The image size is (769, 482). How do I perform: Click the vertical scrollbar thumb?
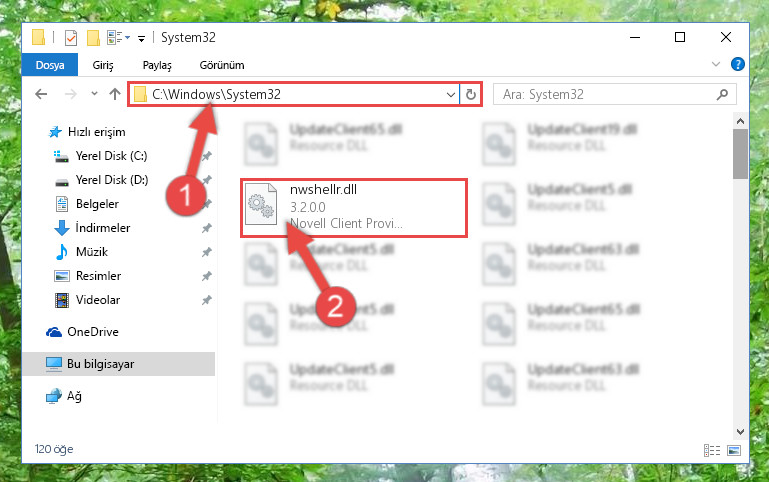pos(740,154)
